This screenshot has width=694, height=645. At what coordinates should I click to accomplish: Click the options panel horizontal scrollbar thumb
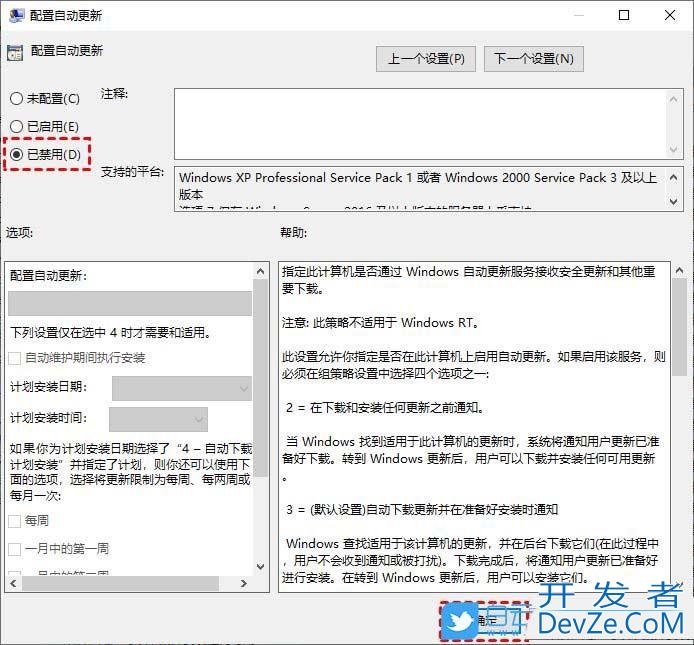(120, 583)
